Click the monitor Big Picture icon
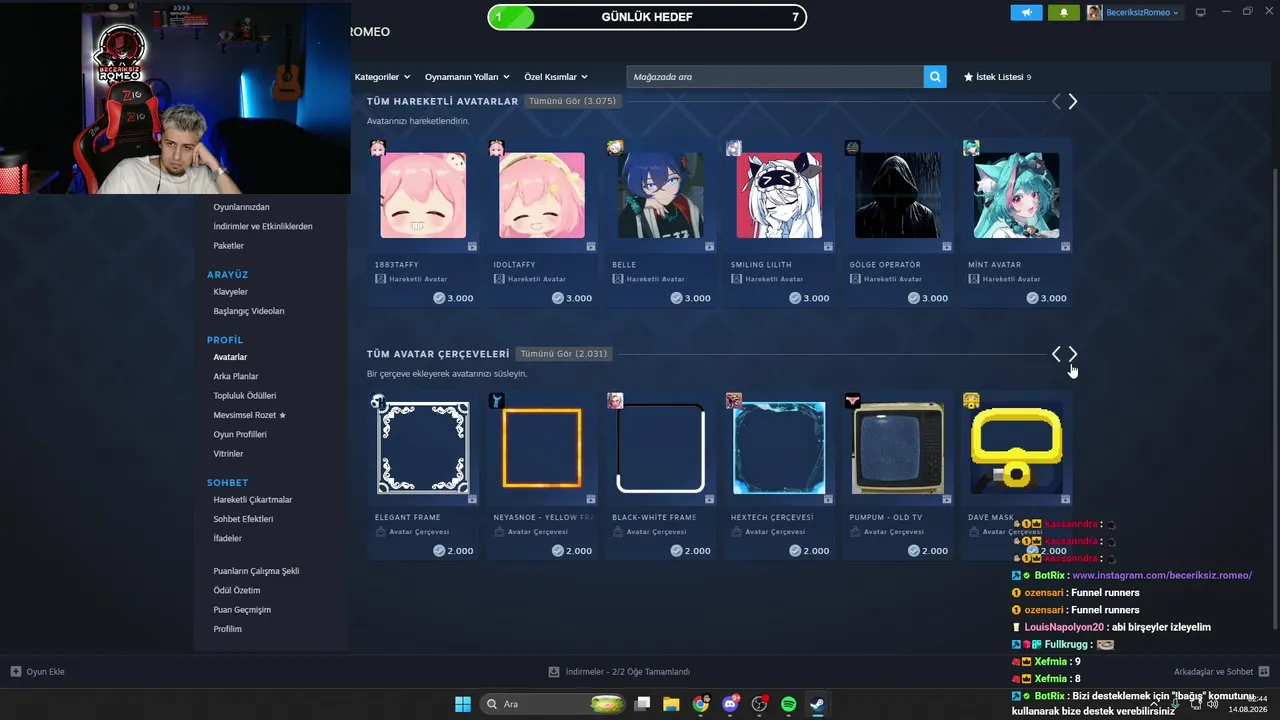The image size is (1280, 720). click(1201, 12)
